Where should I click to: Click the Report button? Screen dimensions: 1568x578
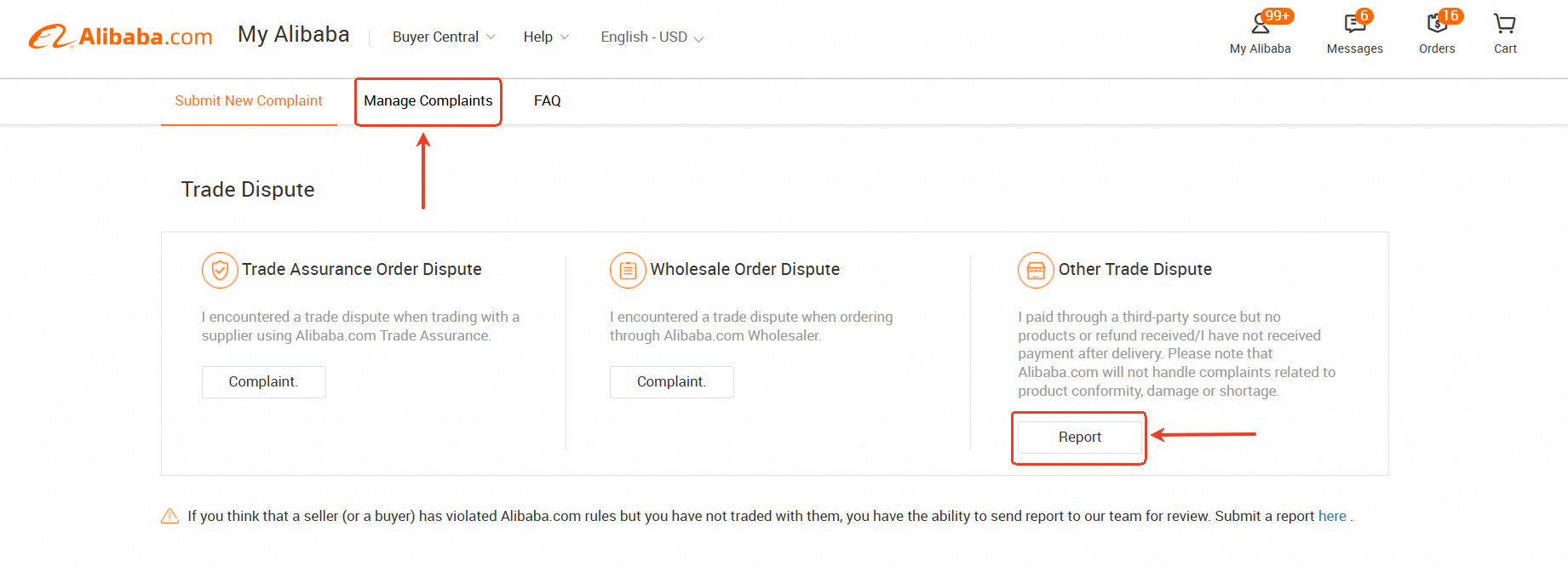[1080, 437]
